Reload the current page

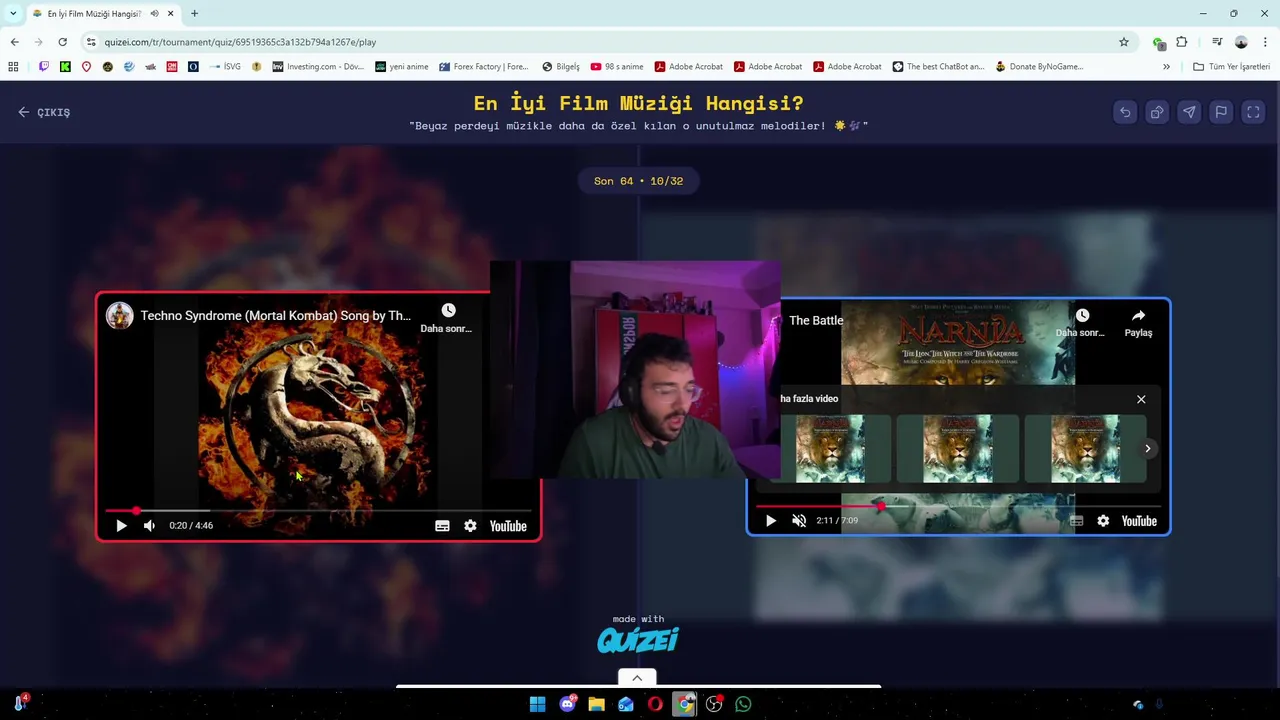[x=62, y=42]
